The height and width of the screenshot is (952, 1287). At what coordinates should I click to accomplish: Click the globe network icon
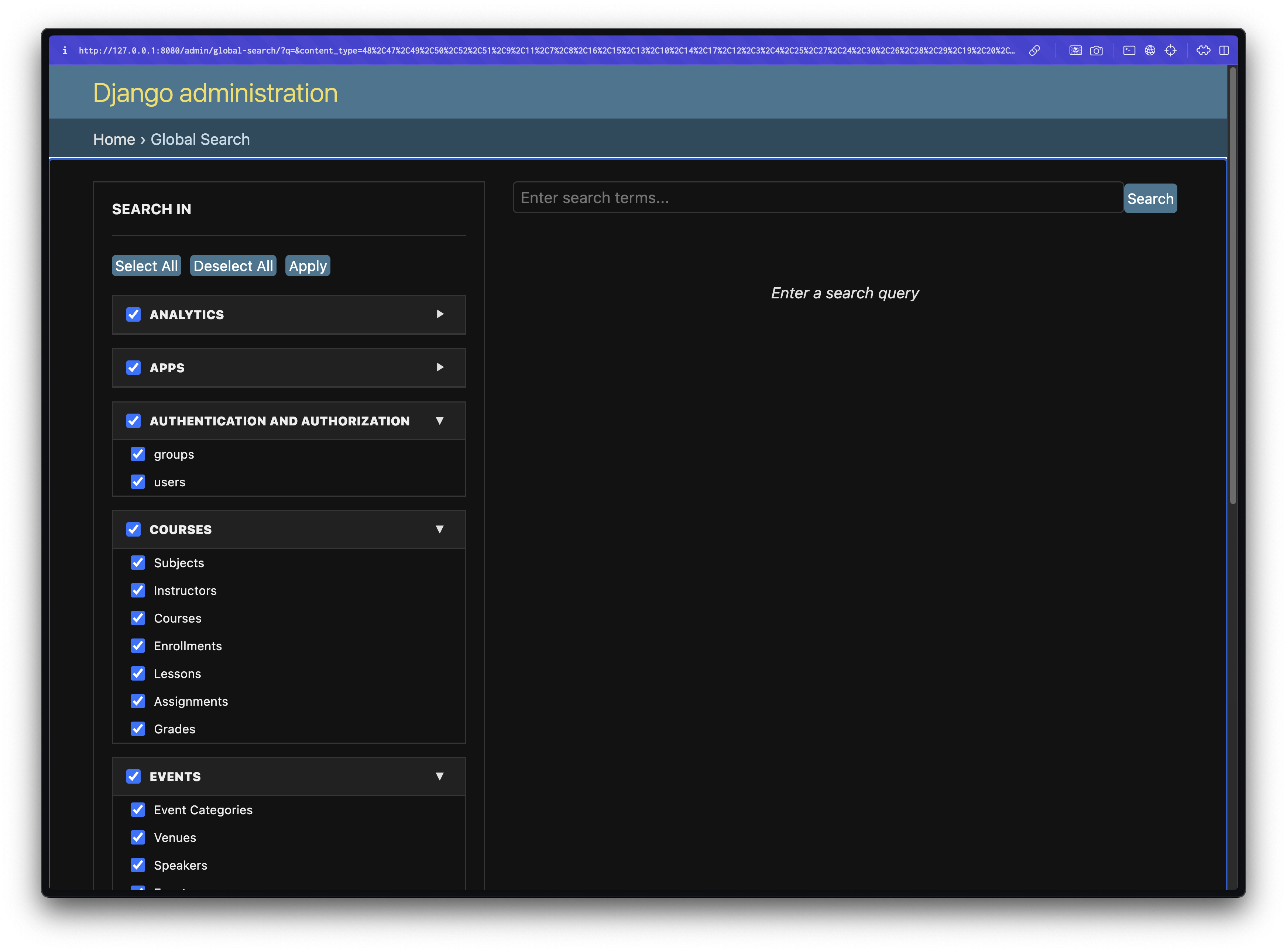point(1149,51)
